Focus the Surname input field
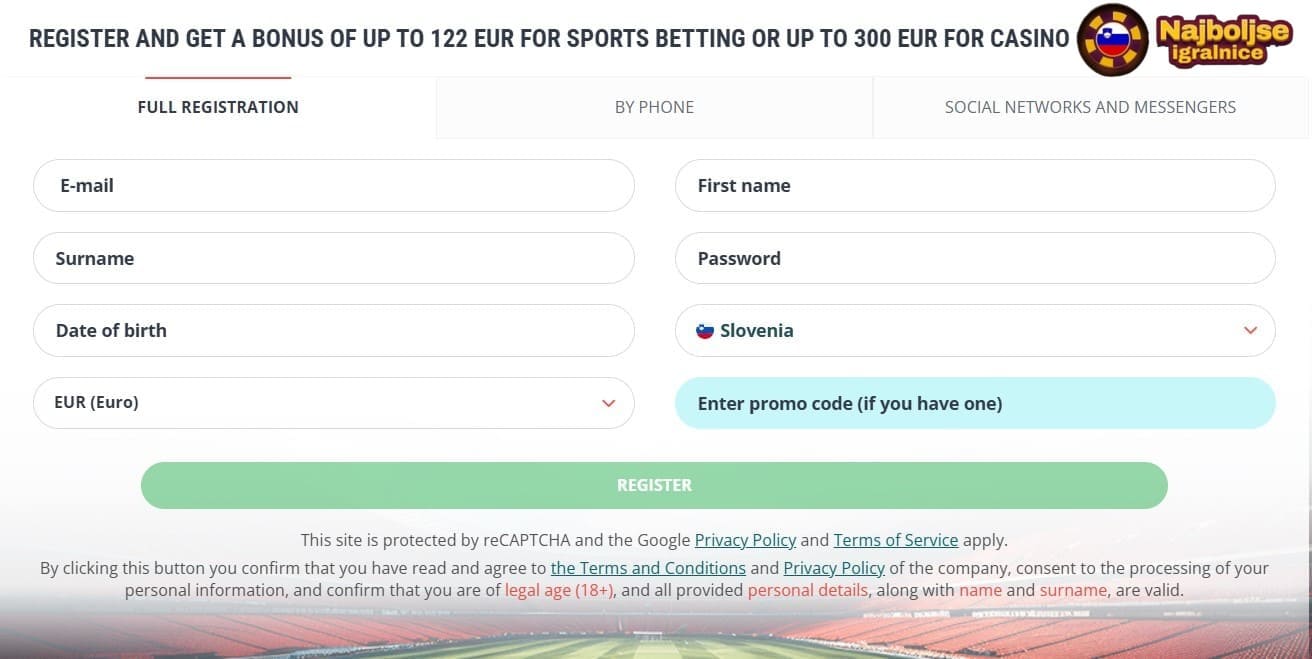The image size is (1312, 659). (333, 258)
